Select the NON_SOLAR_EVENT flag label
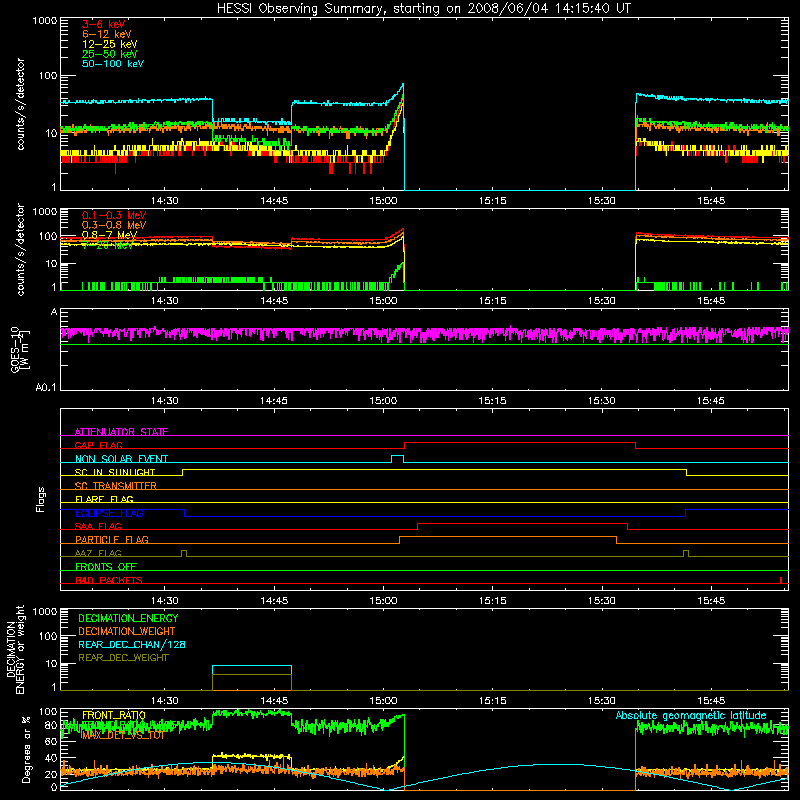Image resolution: width=800 pixels, height=800 pixels. (121, 459)
